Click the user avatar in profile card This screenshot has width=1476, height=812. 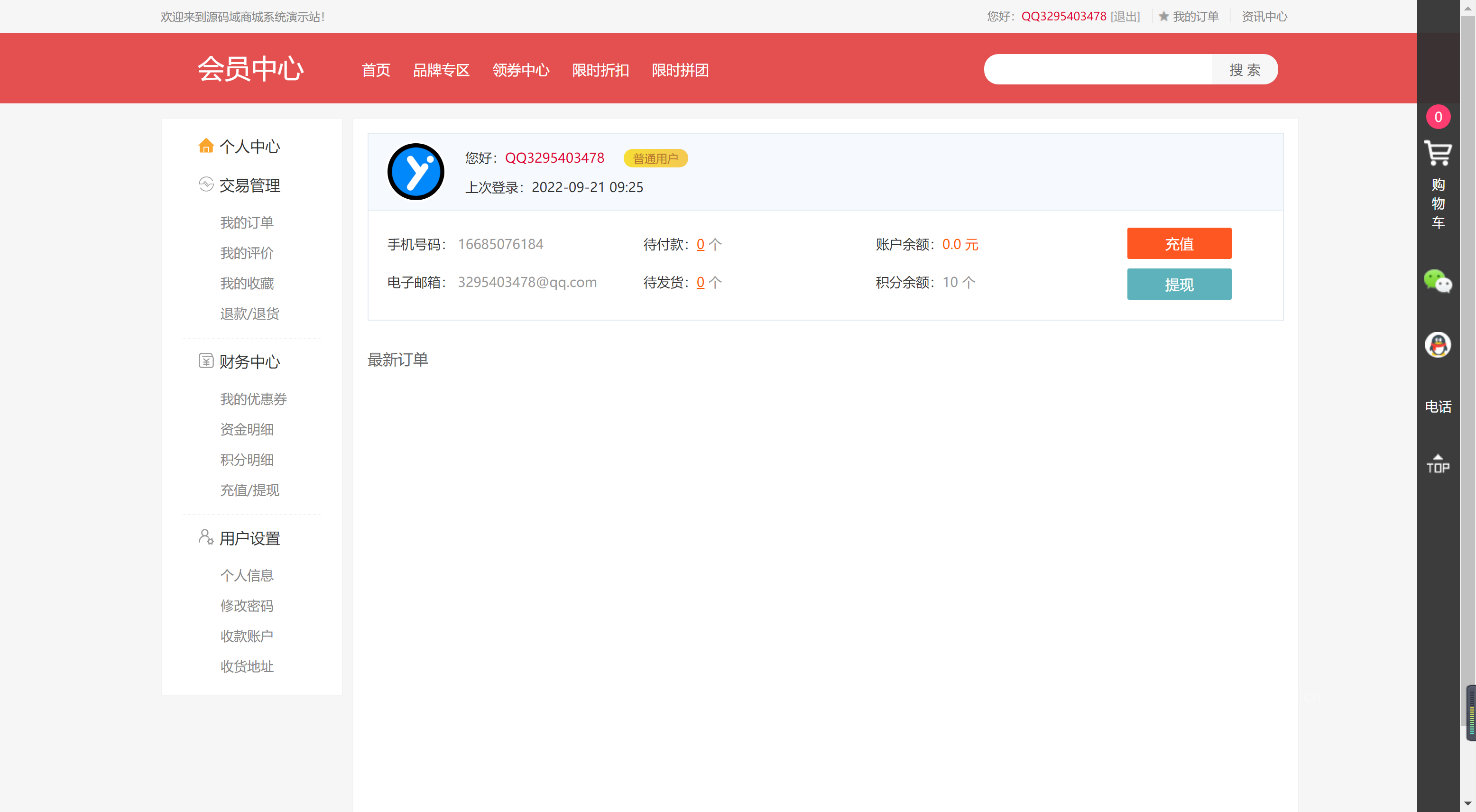[416, 171]
